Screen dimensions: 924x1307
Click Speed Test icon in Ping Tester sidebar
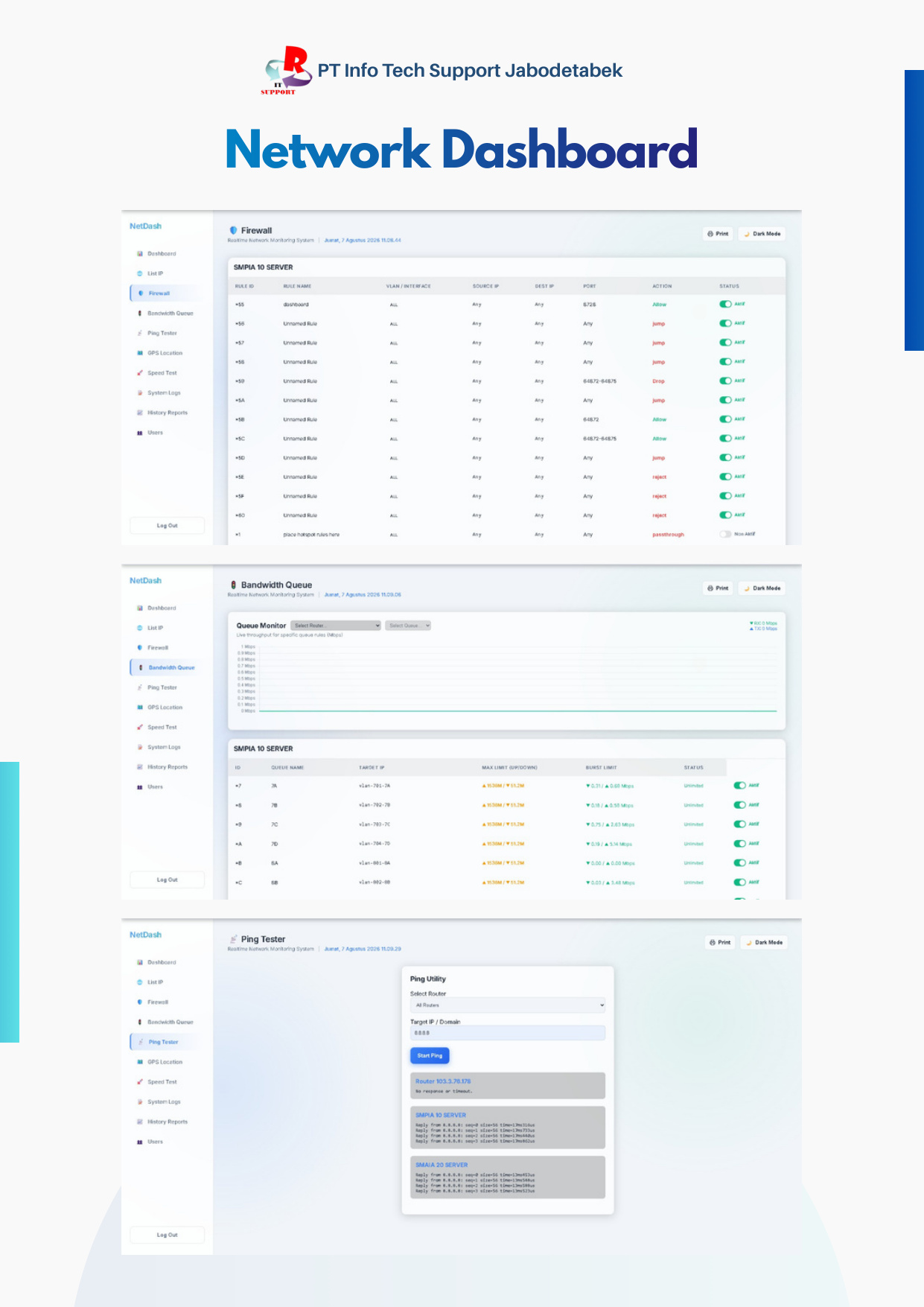pos(140,1082)
